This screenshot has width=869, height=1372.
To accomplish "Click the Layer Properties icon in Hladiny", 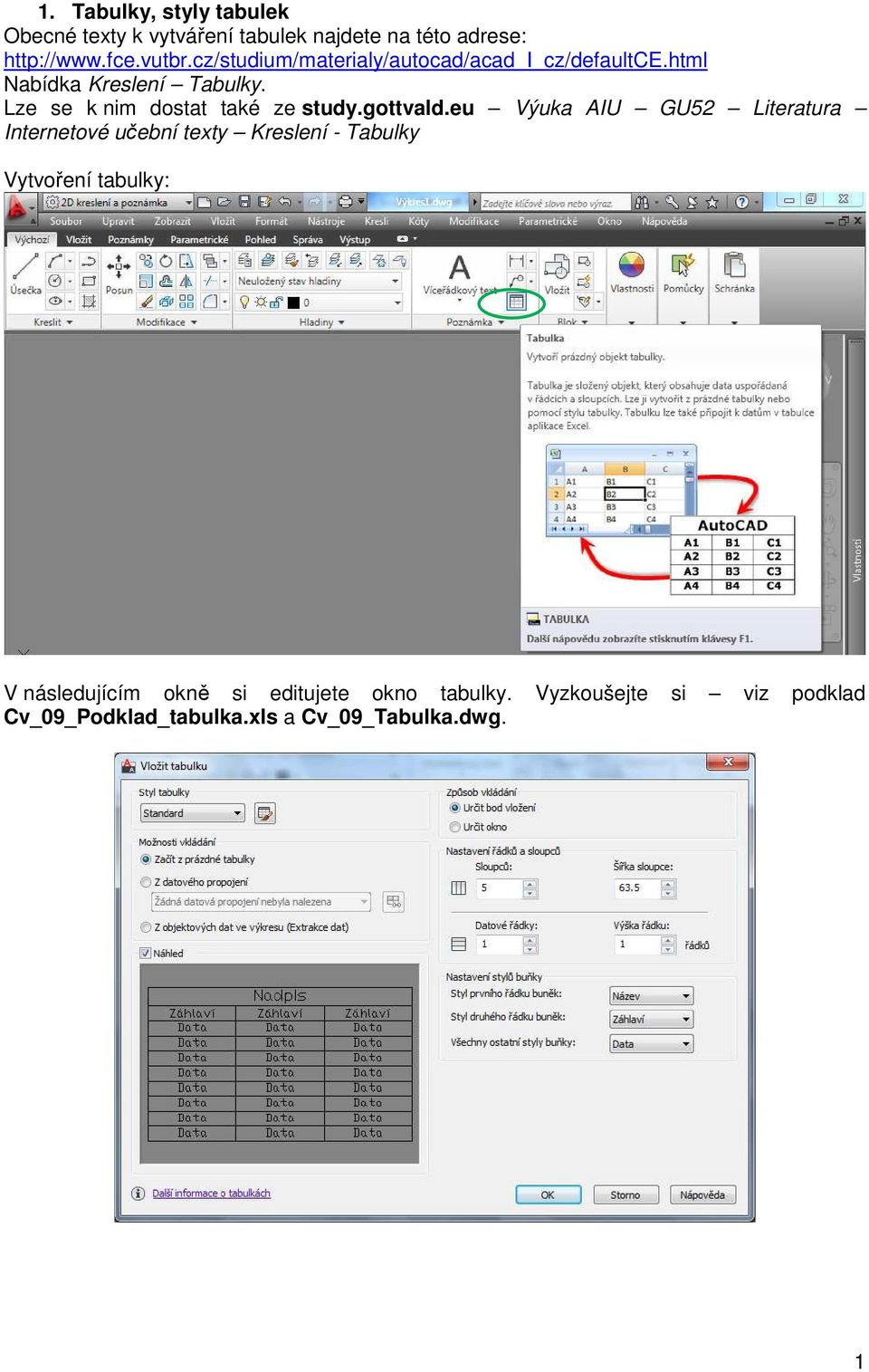I will (244, 261).
